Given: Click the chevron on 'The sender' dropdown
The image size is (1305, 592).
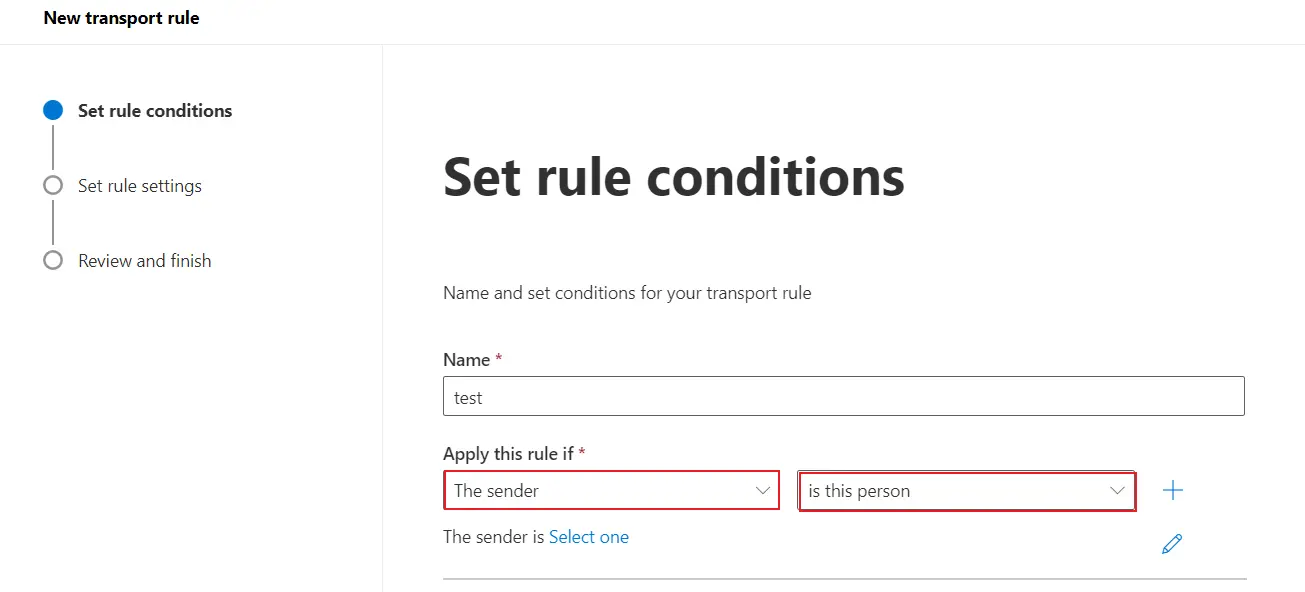Looking at the screenshot, I should [x=761, y=490].
